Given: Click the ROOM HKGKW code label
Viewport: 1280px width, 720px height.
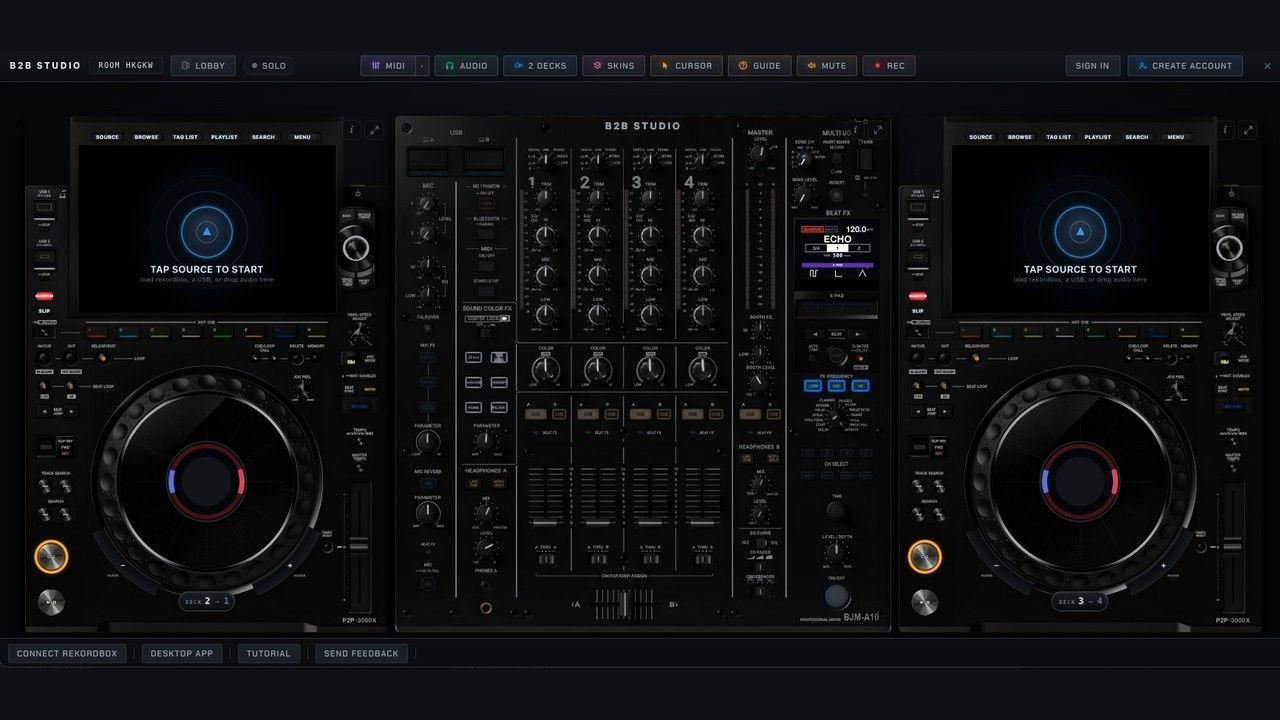Looking at the screenshot, I should (126, 66).
